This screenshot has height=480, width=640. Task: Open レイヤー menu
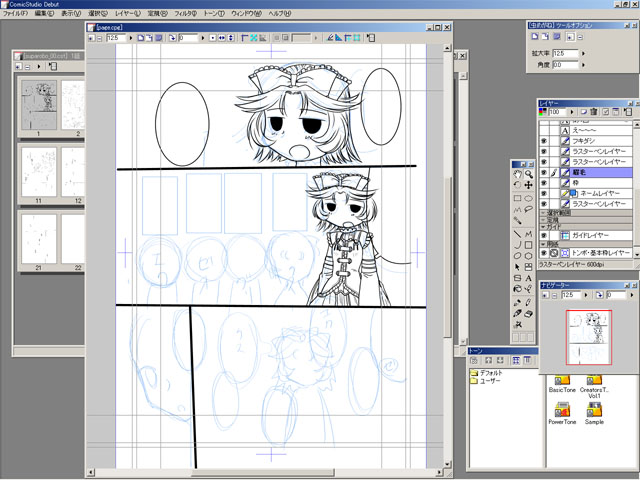tap(127, 13)
